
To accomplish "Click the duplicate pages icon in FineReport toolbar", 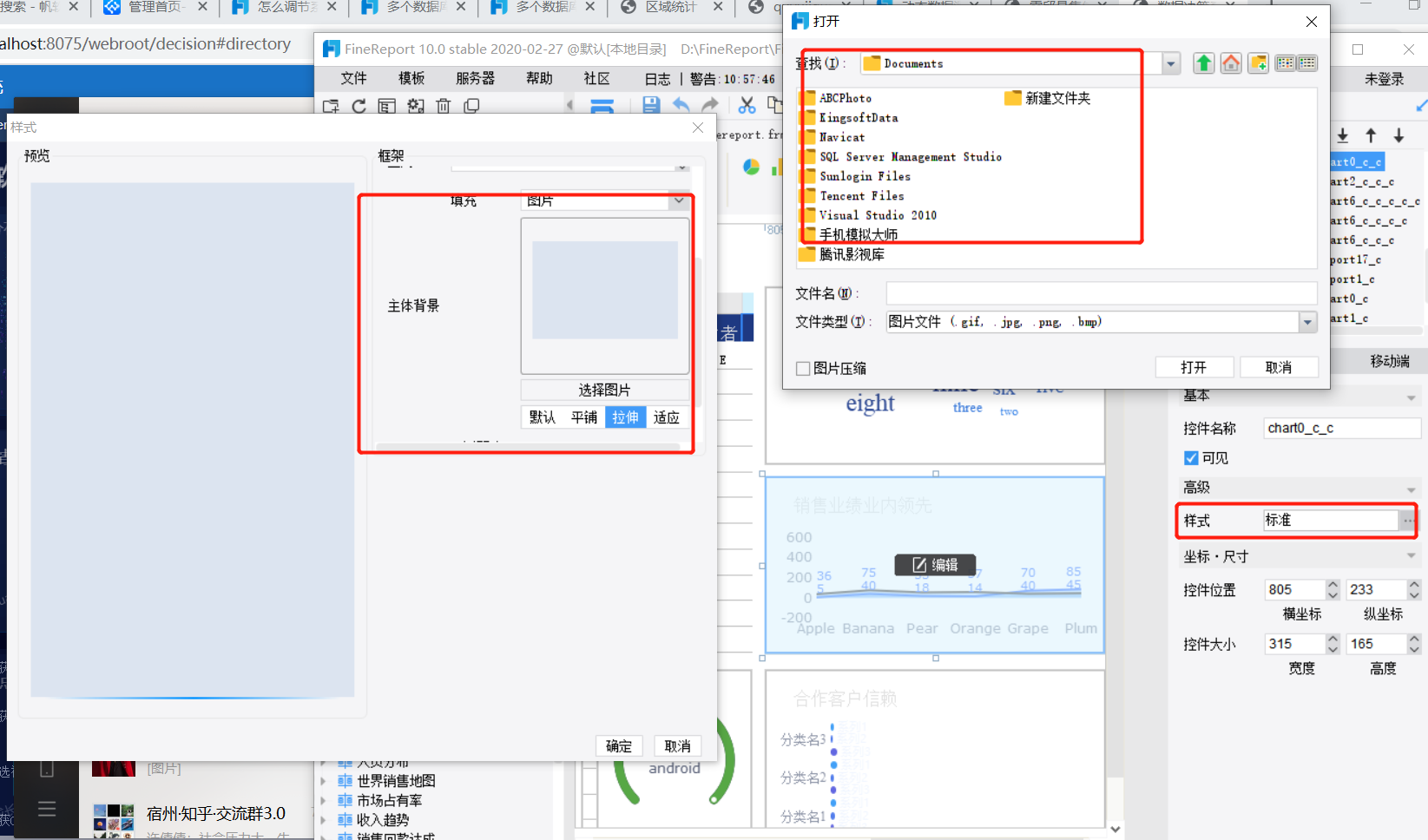I will pos(471,106).
